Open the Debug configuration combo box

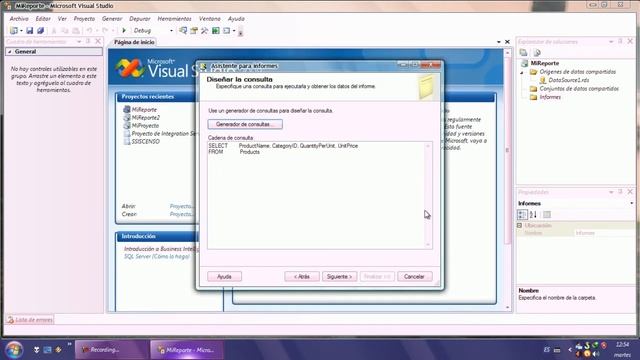tap(153, 31)
